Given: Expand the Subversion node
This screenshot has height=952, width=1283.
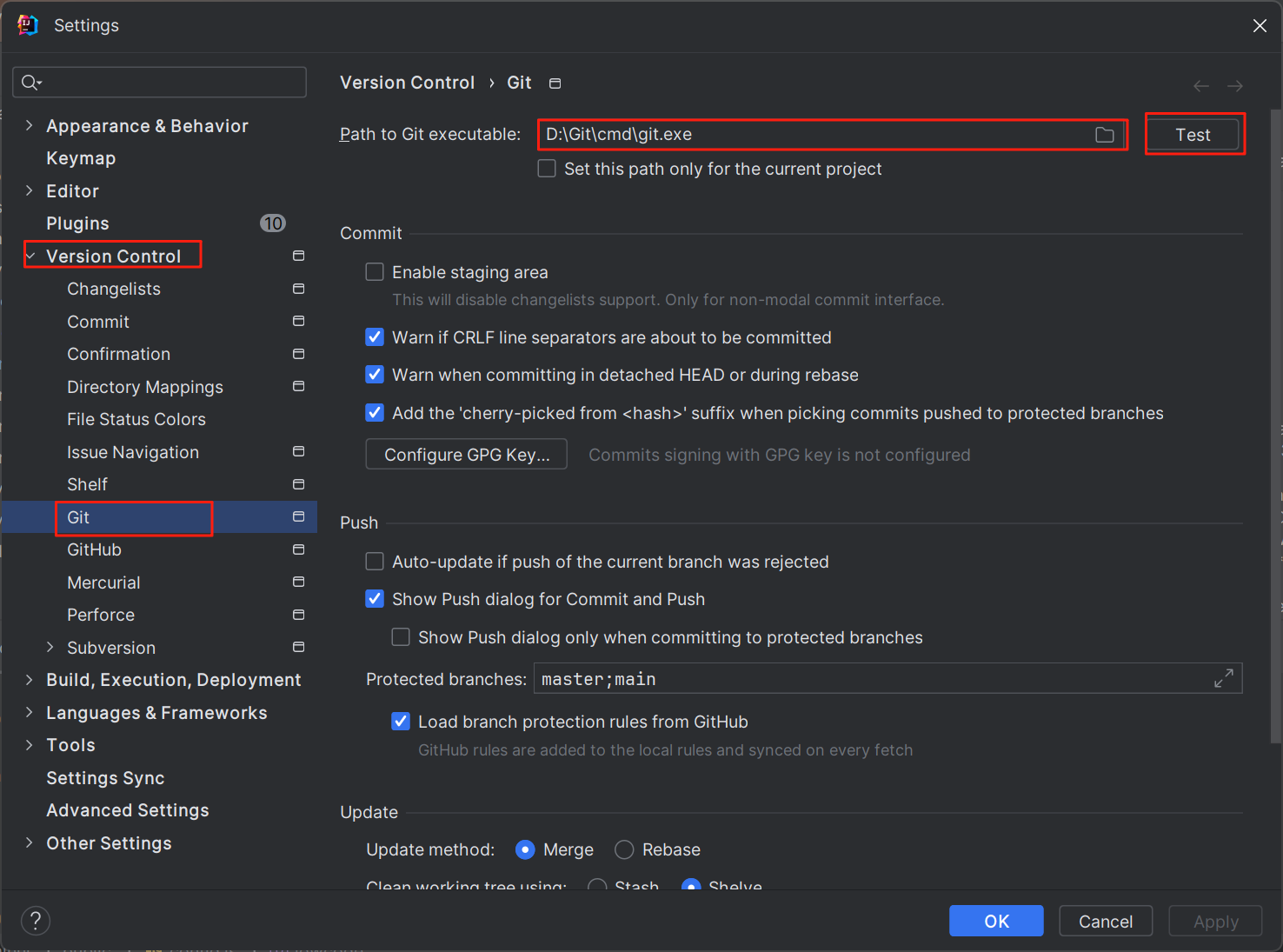Looking at the screenshot, I should (x=50, y=647).
